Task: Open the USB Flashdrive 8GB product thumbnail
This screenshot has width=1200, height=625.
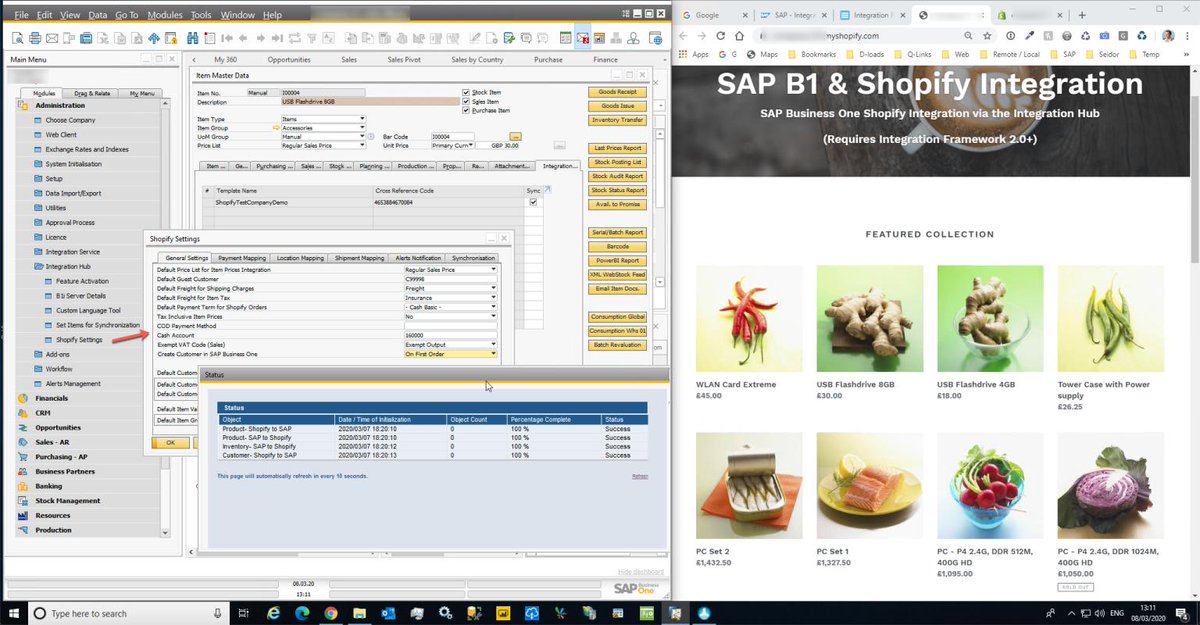Action: [x=869, y=319]
